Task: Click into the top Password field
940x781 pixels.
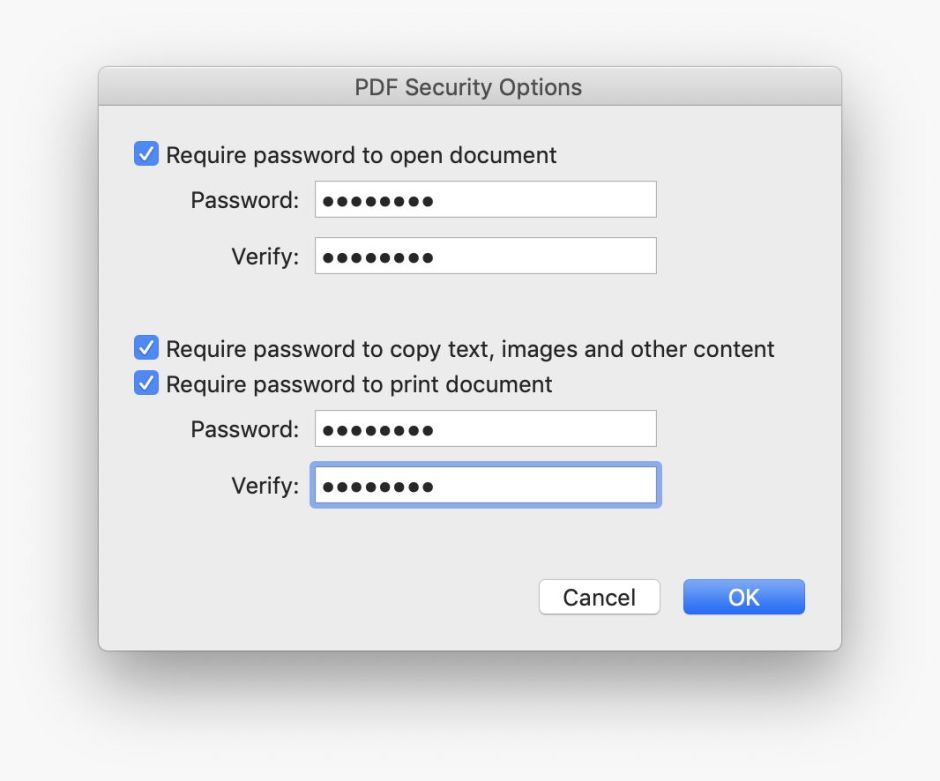Action: point(485,199)
